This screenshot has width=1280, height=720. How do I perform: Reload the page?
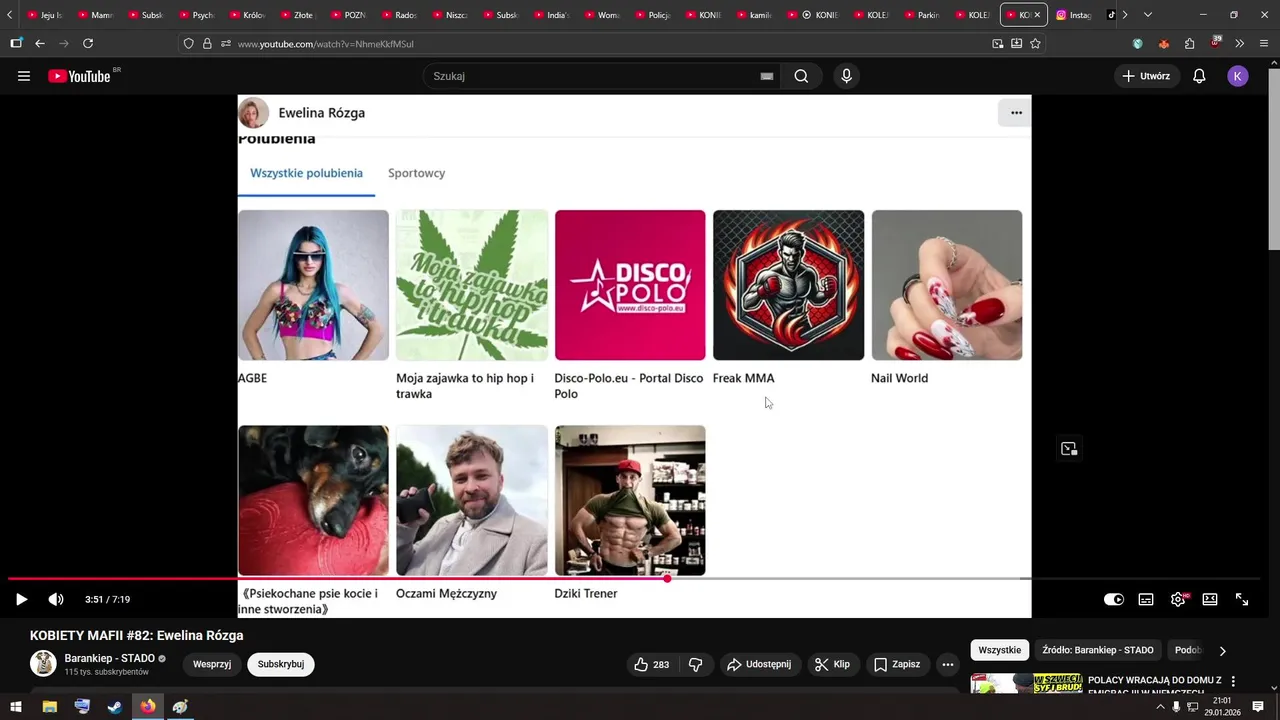(x=88, y=44)
